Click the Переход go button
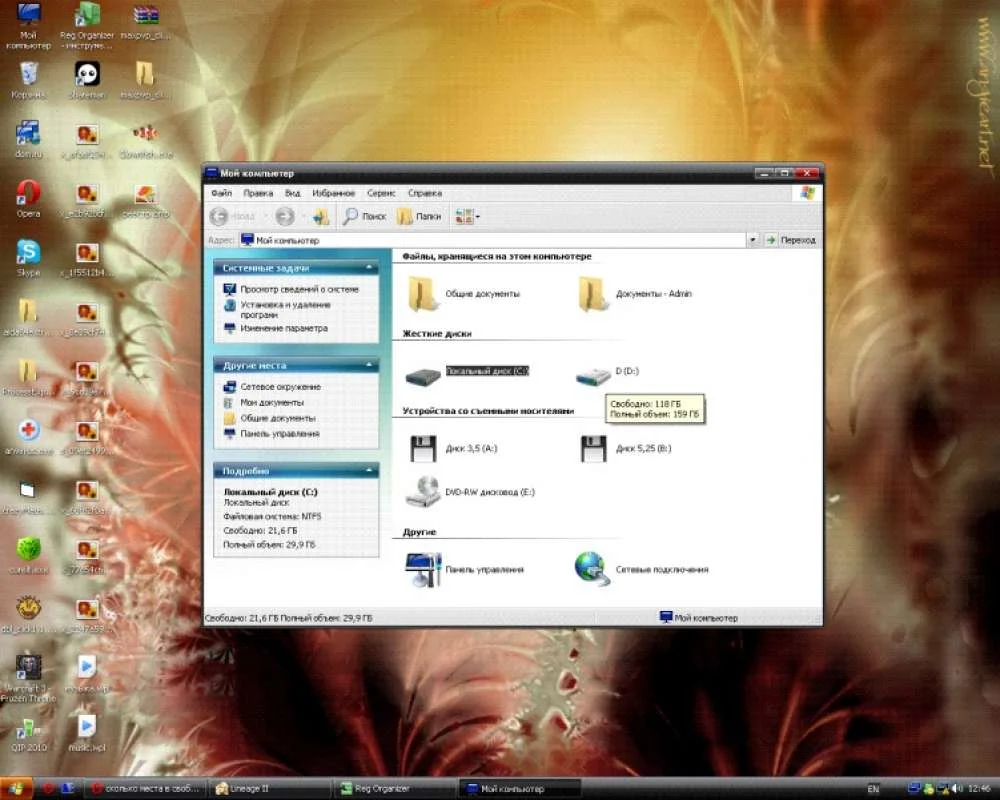Viewport: 1000px width, 800px height. point(791,240)
